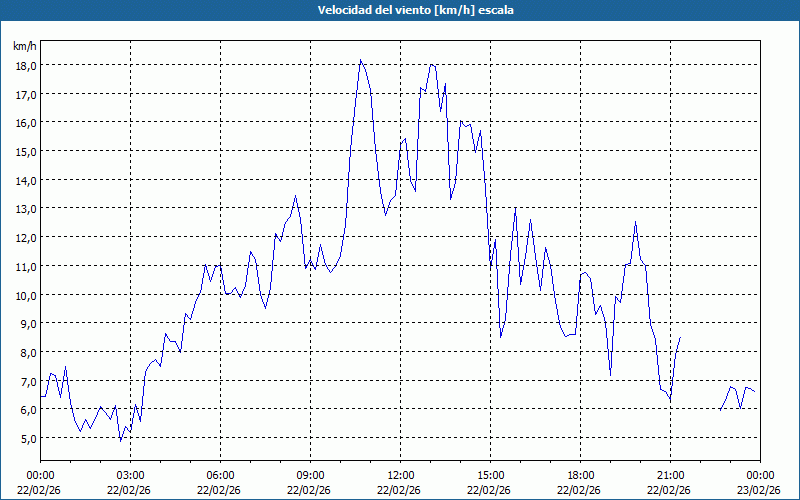Click the 09:00 time axis label

[310, 476]
